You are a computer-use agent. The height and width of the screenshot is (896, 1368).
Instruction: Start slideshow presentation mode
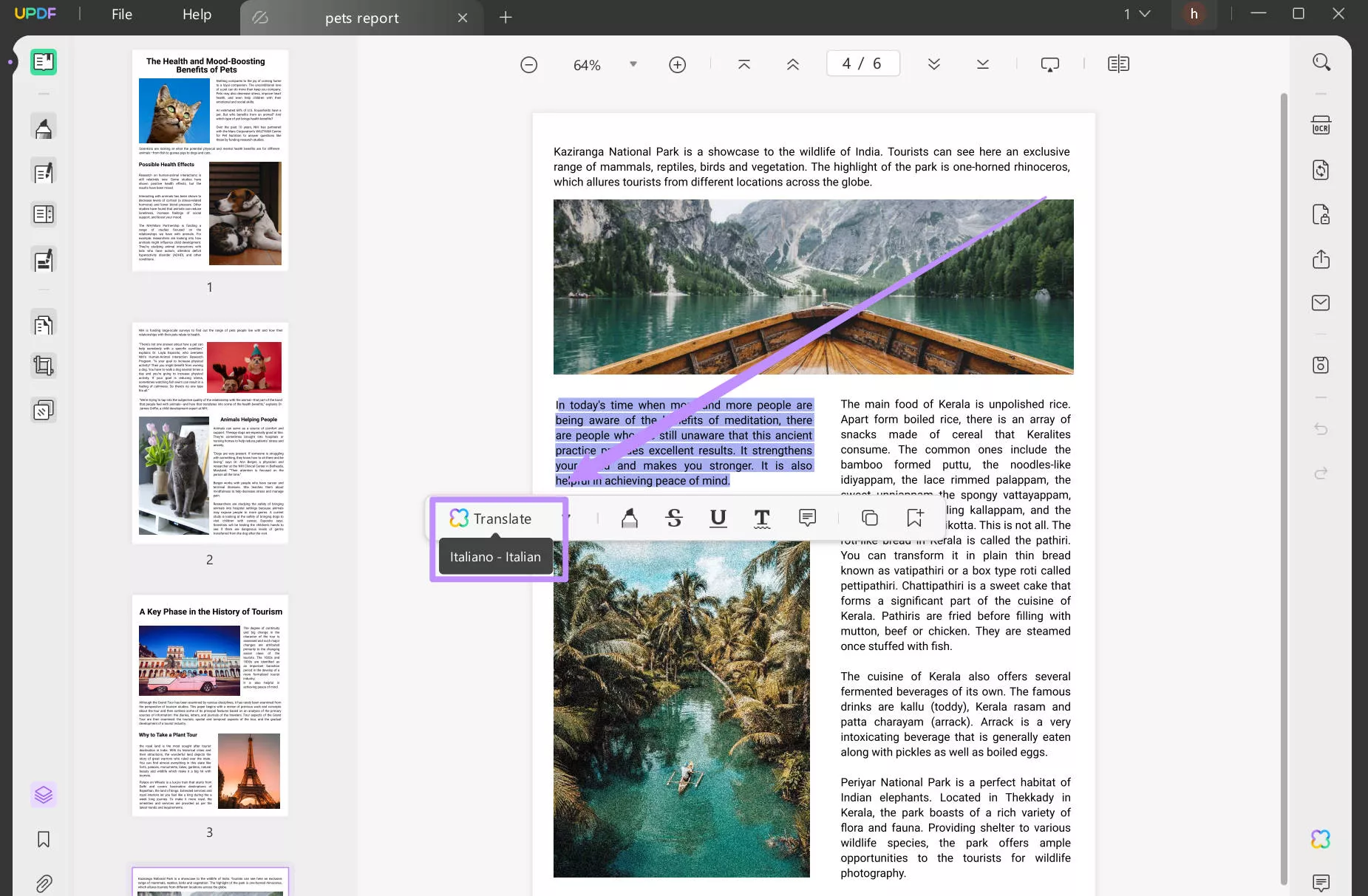1050,65
